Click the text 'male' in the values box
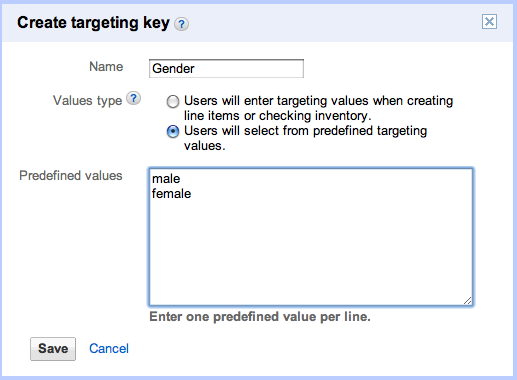The height and width of the screenshot is (380, 517). (166, 179)
